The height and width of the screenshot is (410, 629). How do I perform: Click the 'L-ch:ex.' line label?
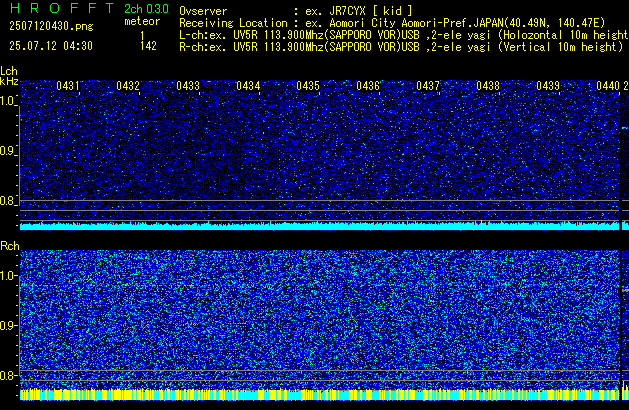click(203, 35)
